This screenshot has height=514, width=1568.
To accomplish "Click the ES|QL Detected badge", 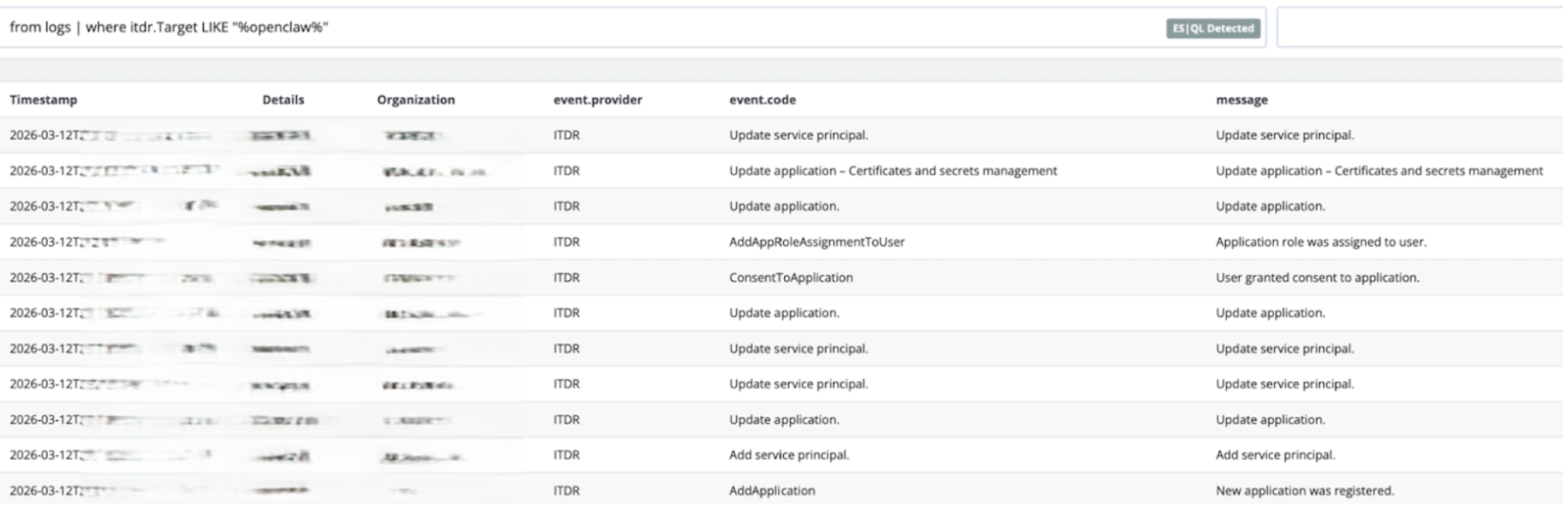I will pos(1213,28).
